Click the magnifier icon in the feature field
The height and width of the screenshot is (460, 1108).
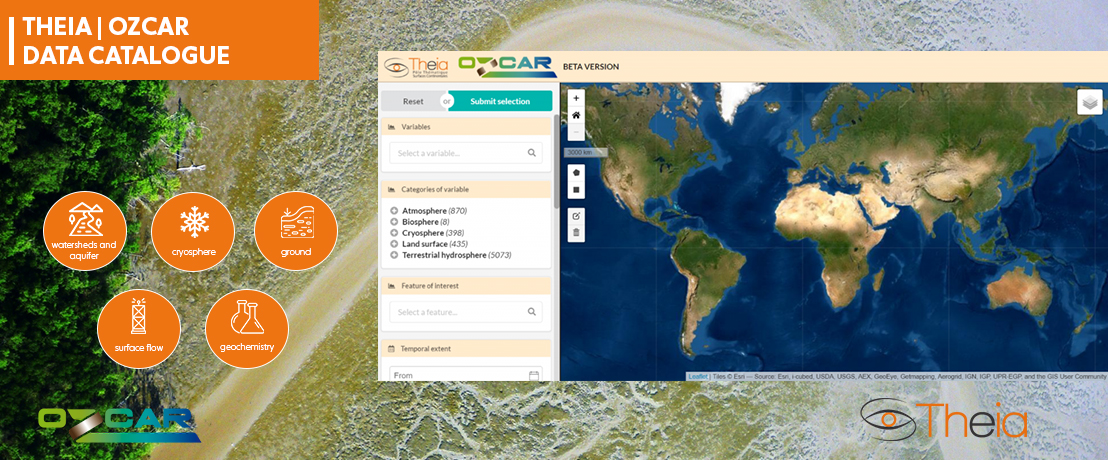(x=531, y=312)
